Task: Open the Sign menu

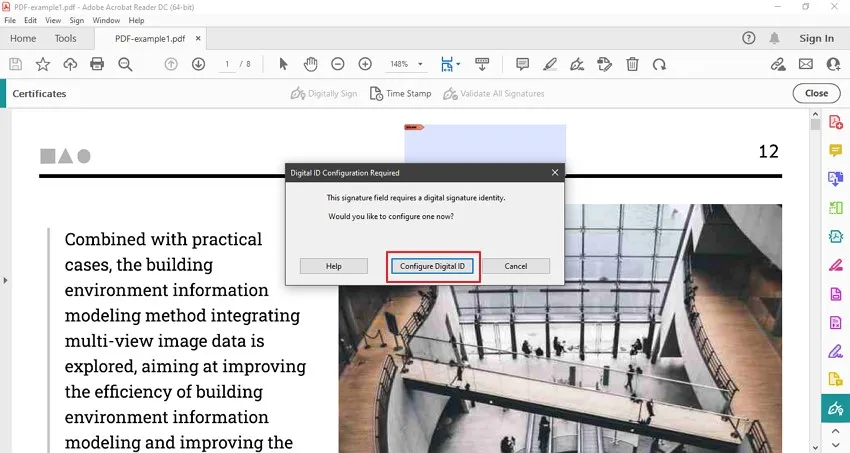Action: (x=76, y=20)
